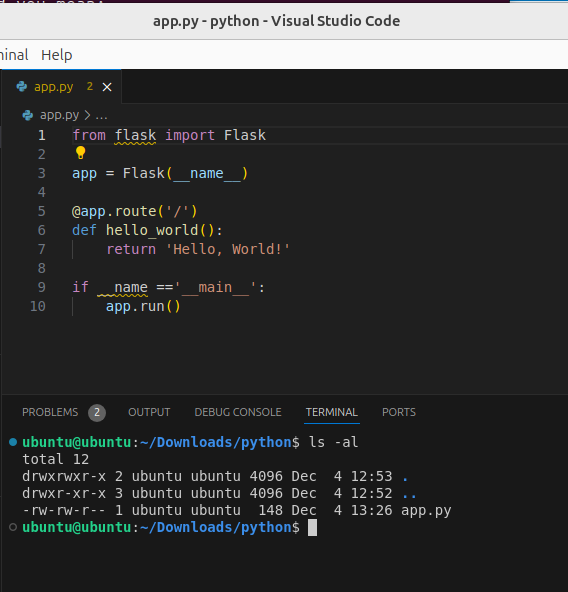Open the Help menu

coord(57,55)
